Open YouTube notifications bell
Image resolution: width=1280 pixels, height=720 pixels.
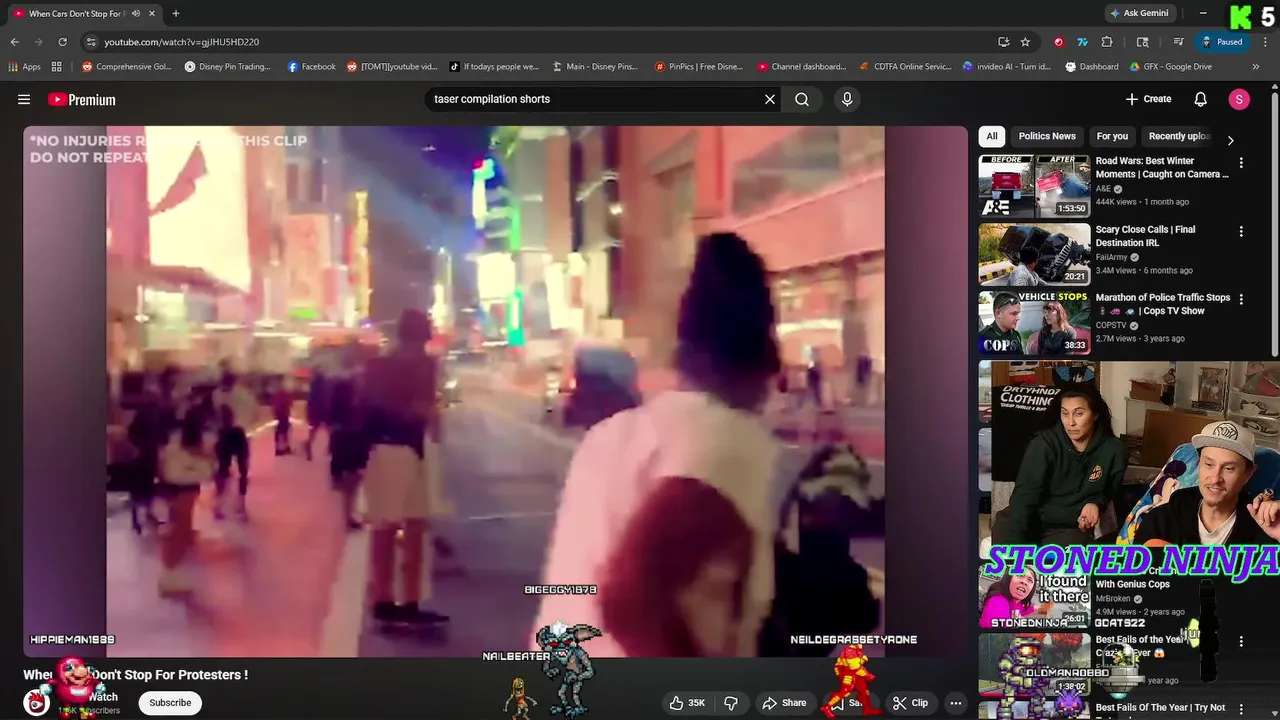[1201, 99]
